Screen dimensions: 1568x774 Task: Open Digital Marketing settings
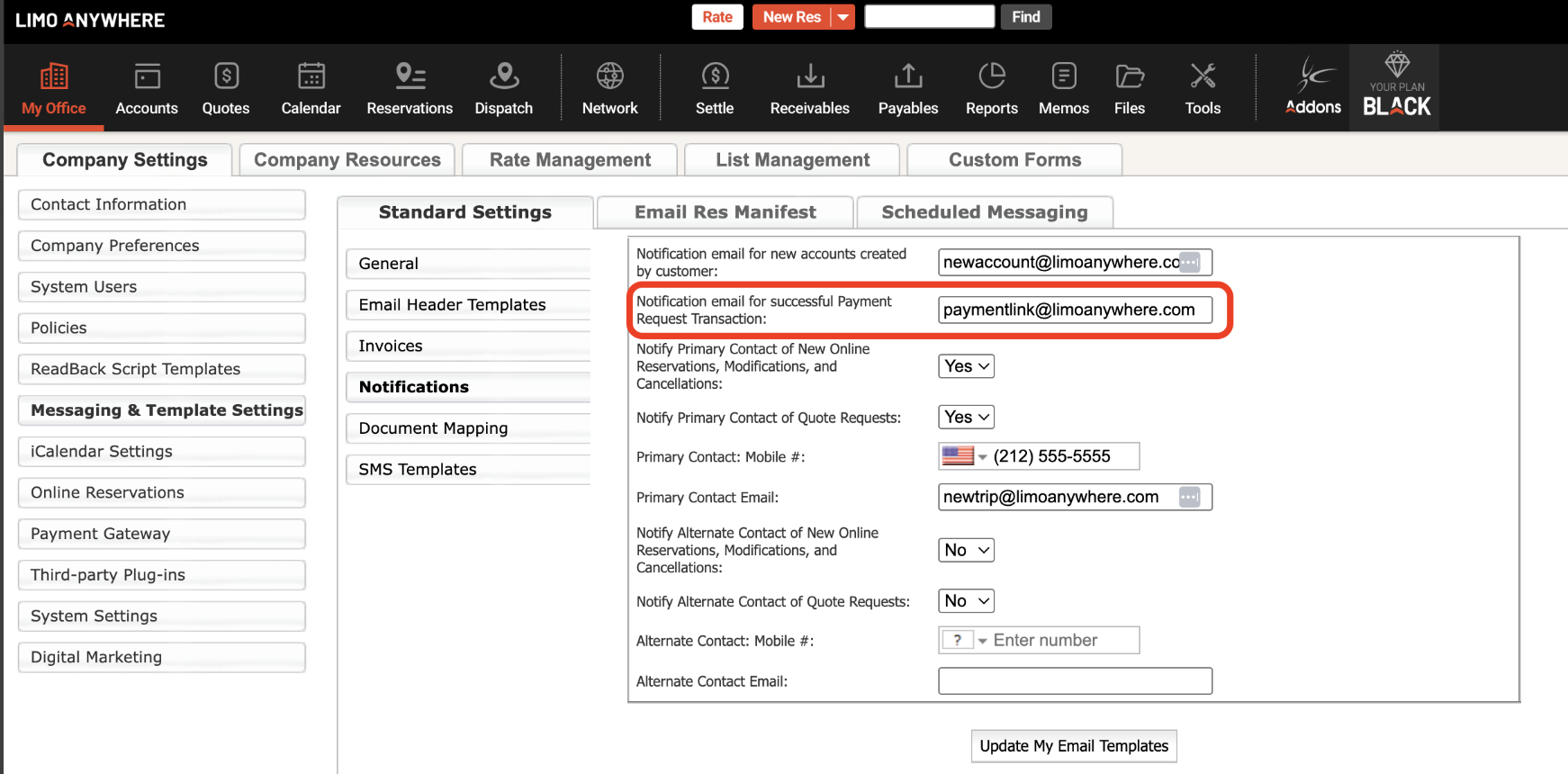click(x=162, y=657)
